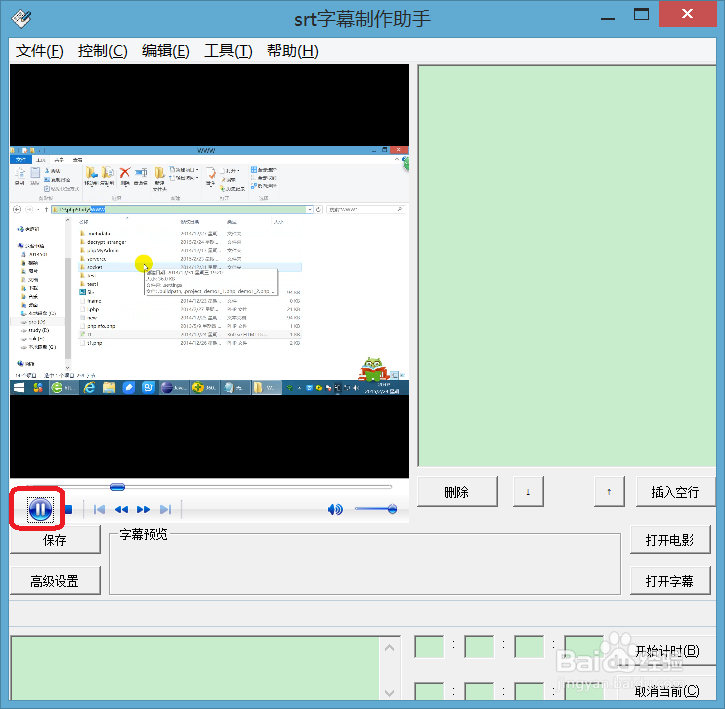The image size is (725, 709).
Task: Click the video preview display
Action: pyautogui.click(x=209, y=271)
